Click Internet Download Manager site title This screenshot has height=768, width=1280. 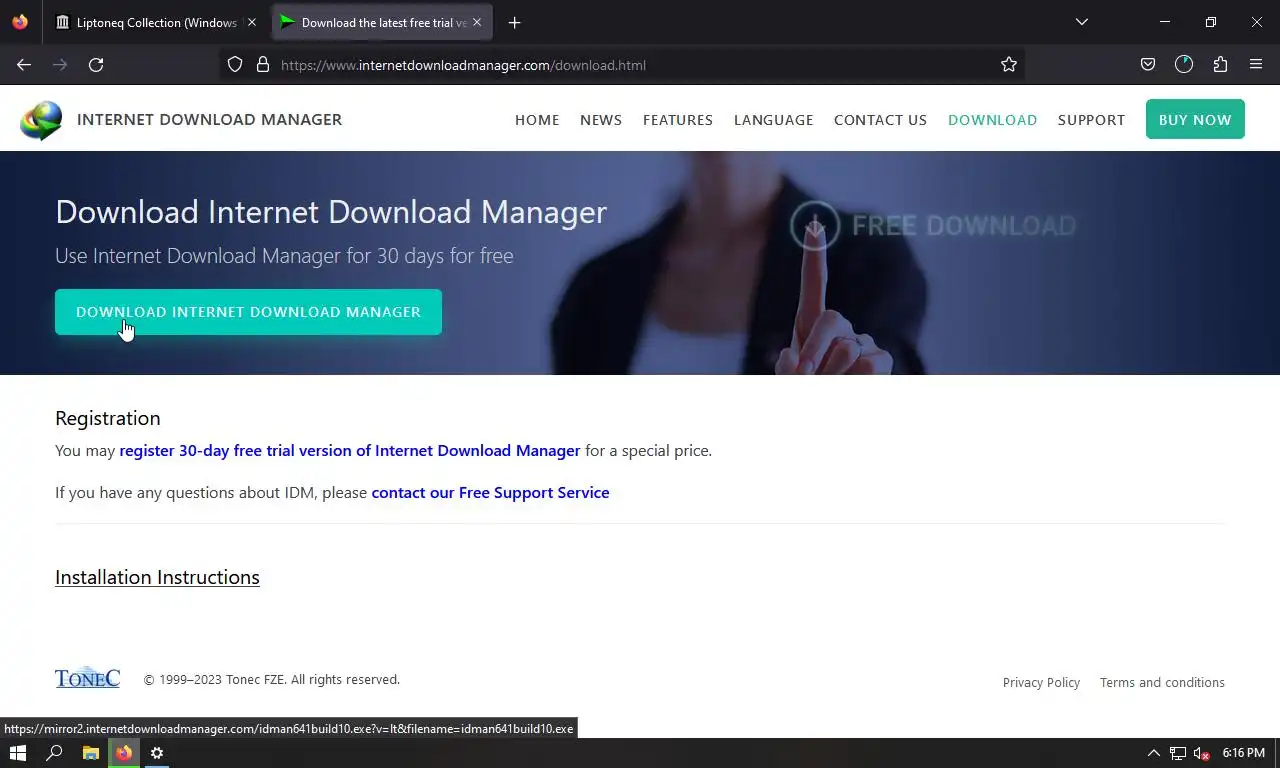click(x=209, y=119)
